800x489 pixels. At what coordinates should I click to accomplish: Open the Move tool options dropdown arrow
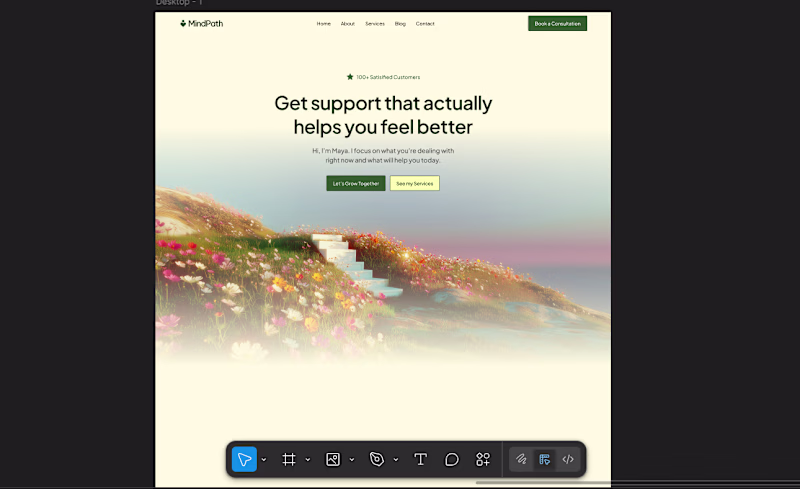pos(264,459)
